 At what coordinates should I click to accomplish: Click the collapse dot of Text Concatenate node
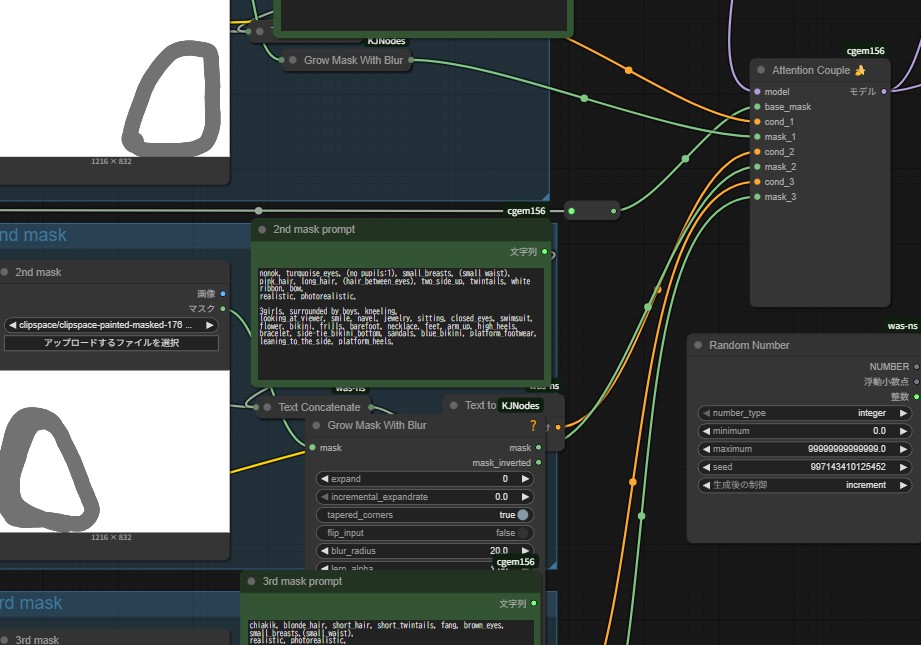coord(267,407)
